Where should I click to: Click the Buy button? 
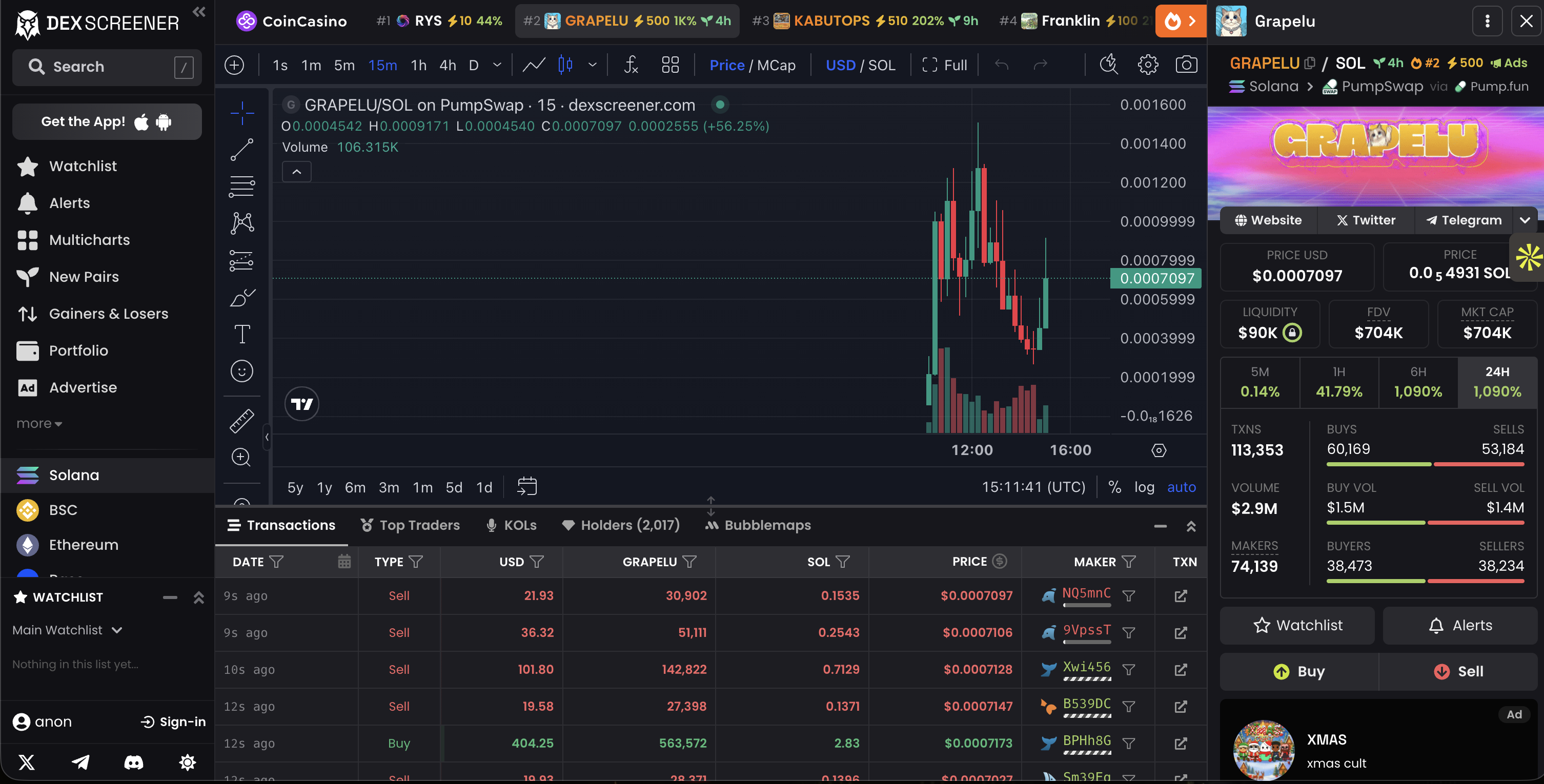click(1299, 671)
